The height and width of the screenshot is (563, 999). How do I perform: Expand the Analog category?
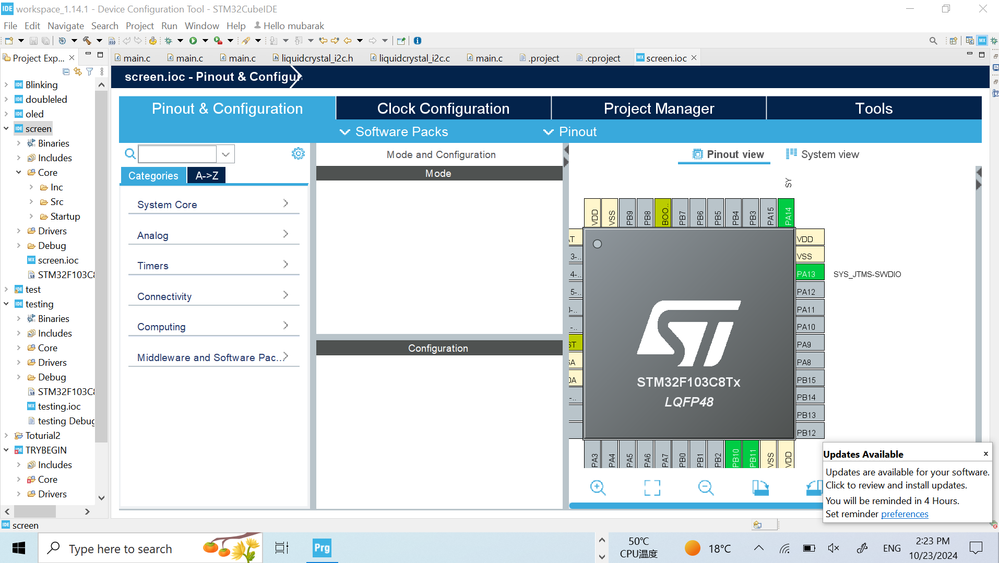(213, 234)
